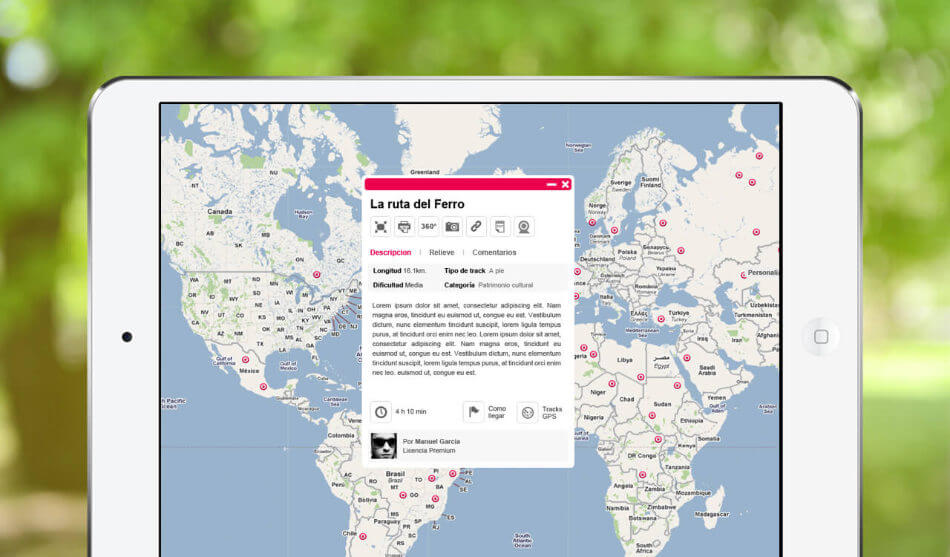Screen dimensions: 950x557
Task: Click the fullscreen expand icon
Action: [x=381, y=227]
